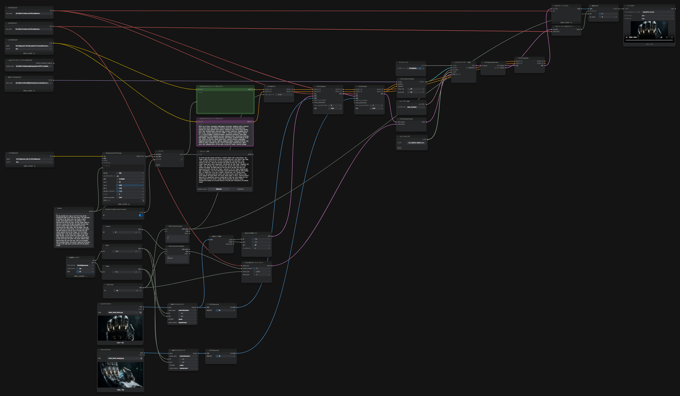Image resolution: width=680 pixels, height=396 pixels.
Task: Select the open-palm robotic hand image thumbnail
Action: click(x=120, y=375)
